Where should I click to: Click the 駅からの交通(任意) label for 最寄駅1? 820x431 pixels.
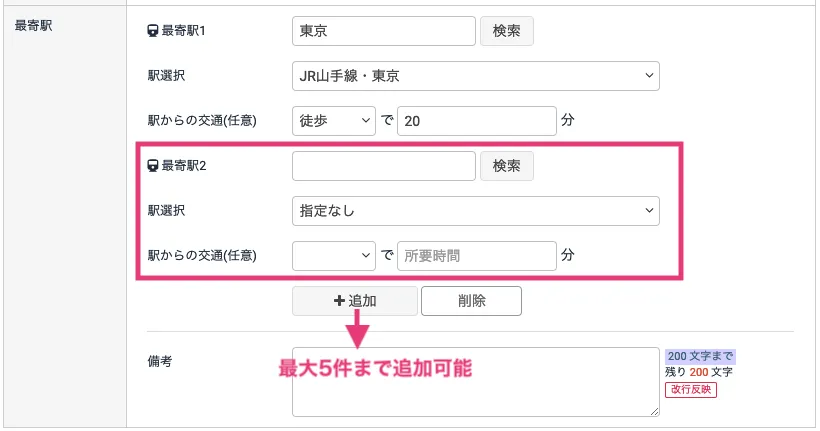[x=202, y=121]
